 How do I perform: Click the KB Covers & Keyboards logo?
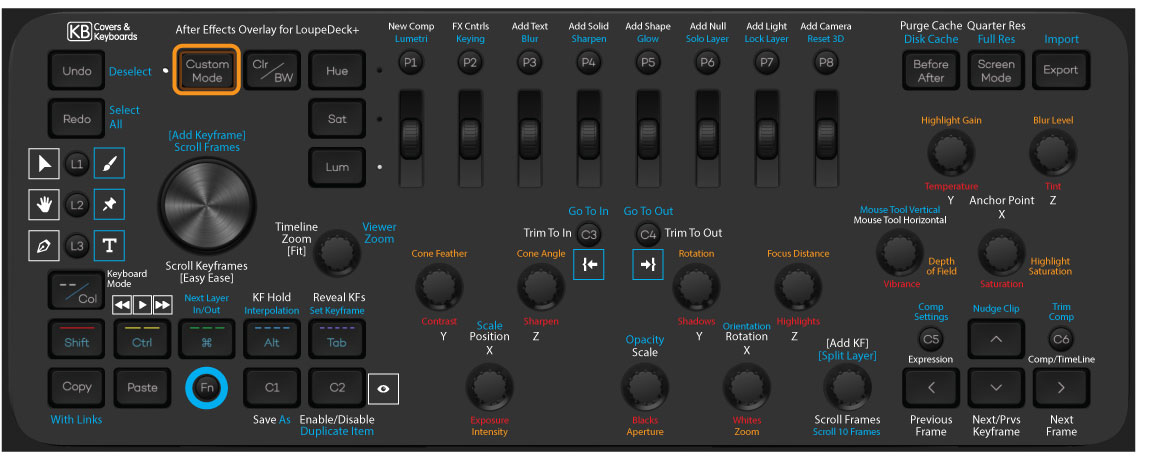(x=102, y=31)
